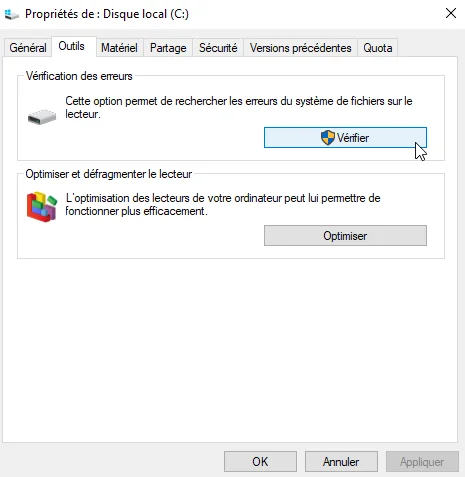Click the gray disk drive icon under error checking
Image resolution: width=465 pixels, height=477 pixels.
tap(42, 117)
